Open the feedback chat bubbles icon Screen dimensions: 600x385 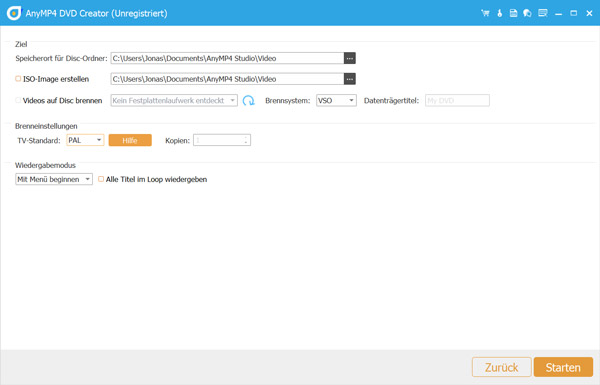(527, 13)
